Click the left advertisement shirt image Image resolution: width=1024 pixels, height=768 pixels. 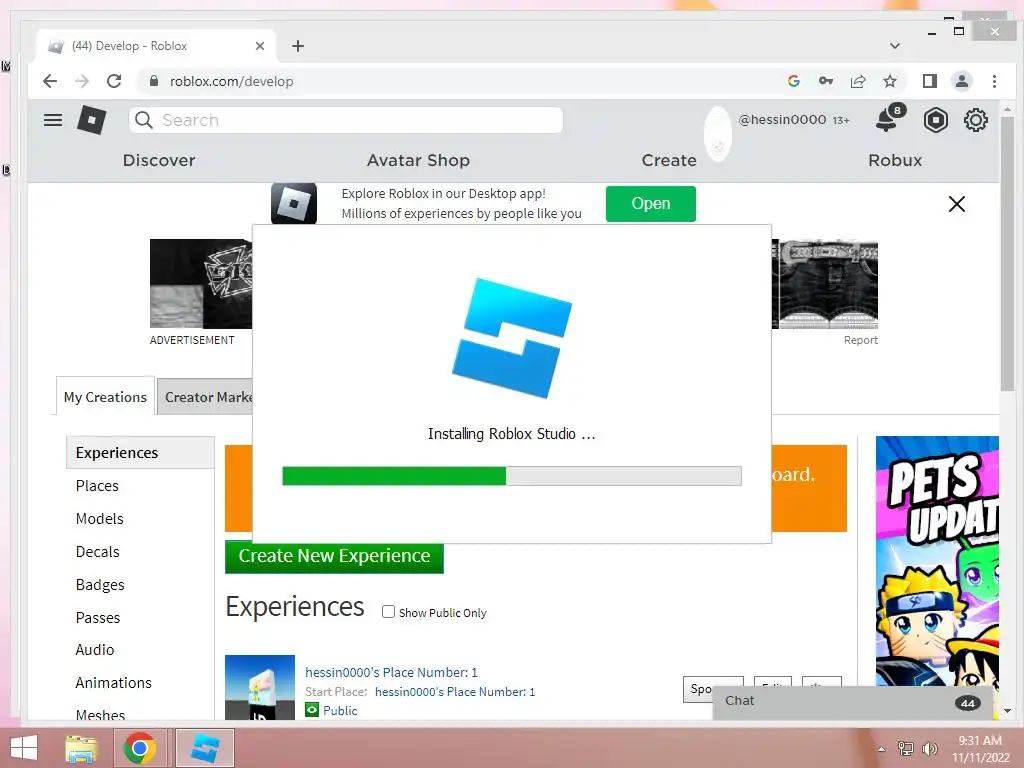(201, 283)
